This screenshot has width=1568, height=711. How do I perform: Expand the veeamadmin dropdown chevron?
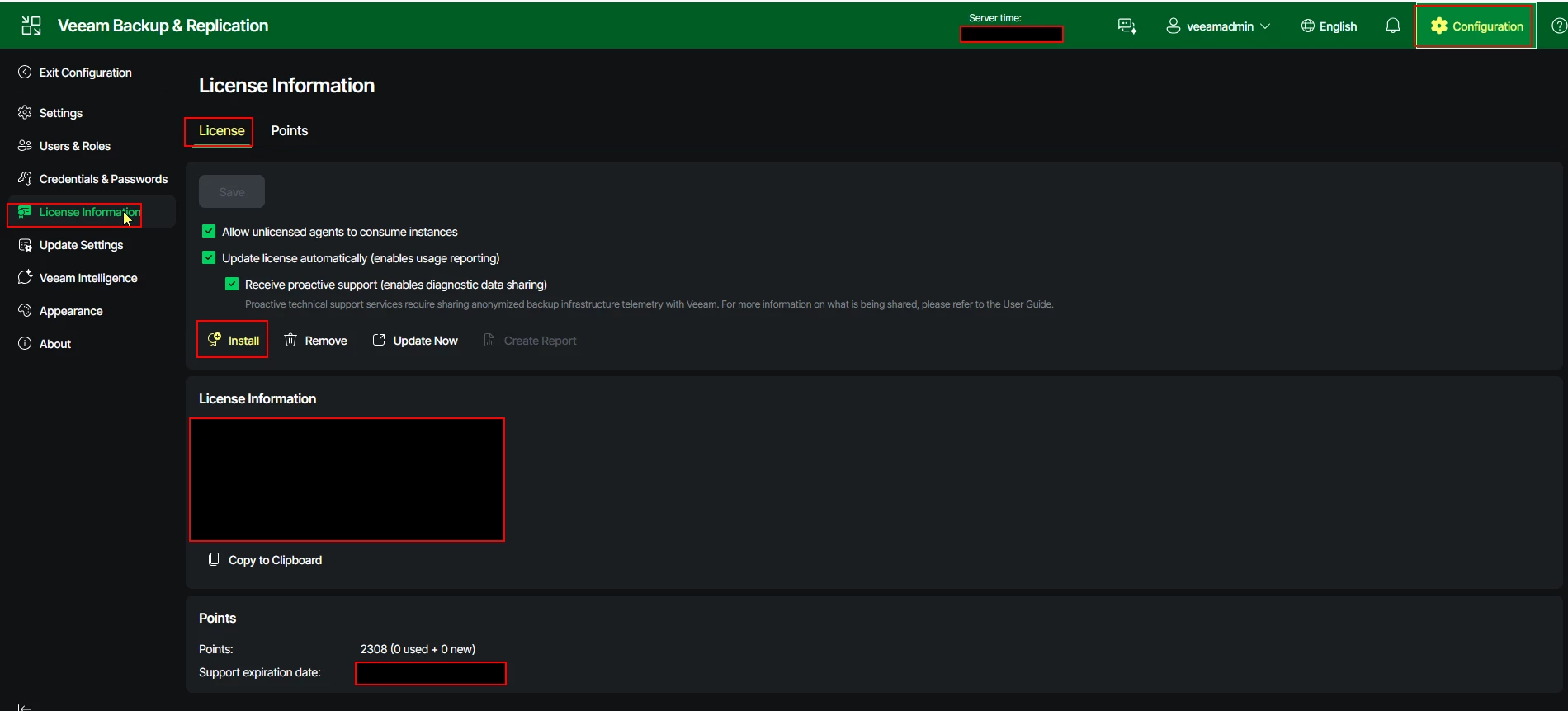click(x=1265, y=26)
